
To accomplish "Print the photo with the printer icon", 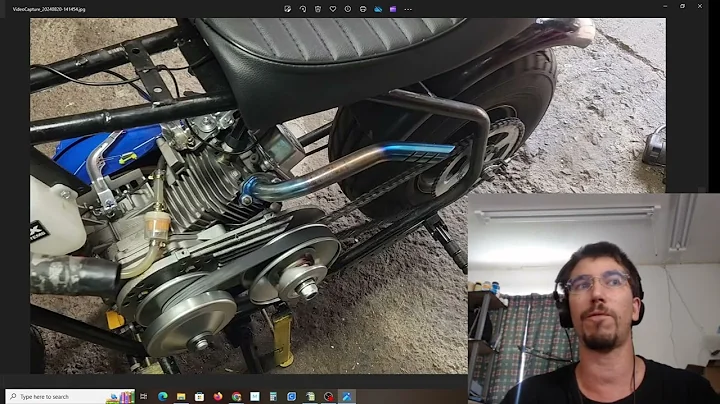I will 363,9.
